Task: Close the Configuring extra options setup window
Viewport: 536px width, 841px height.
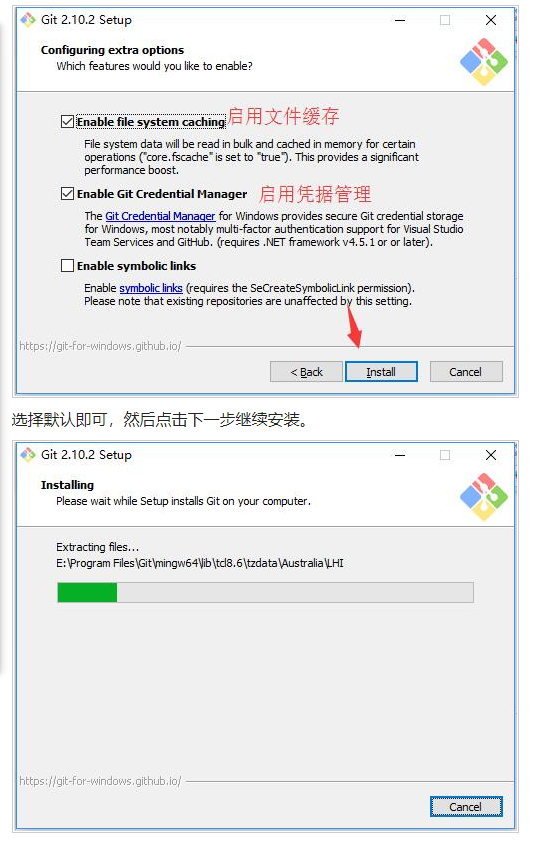Action: [490, 20]
